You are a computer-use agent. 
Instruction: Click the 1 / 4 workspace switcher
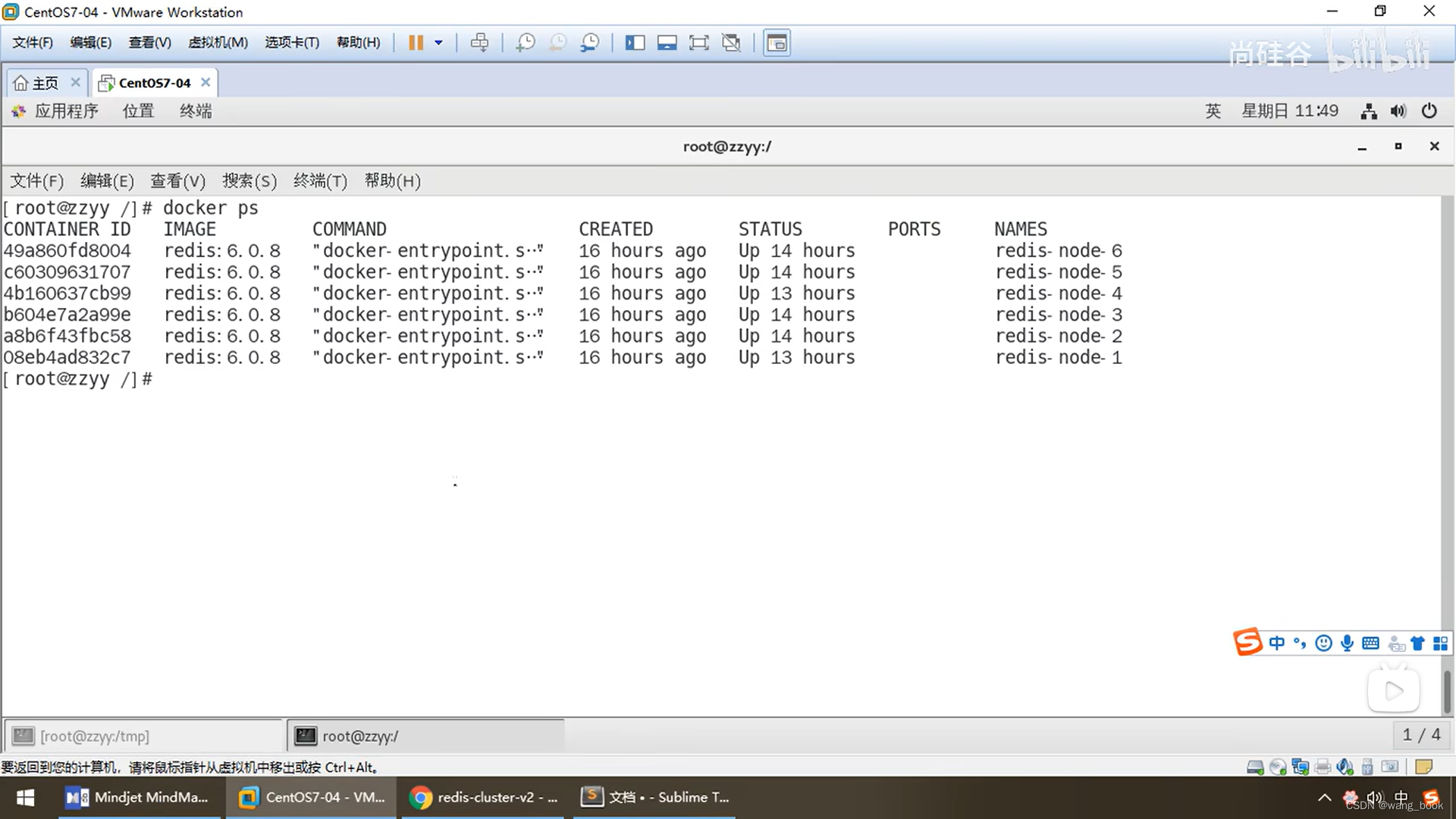[x=1421, y=735]
